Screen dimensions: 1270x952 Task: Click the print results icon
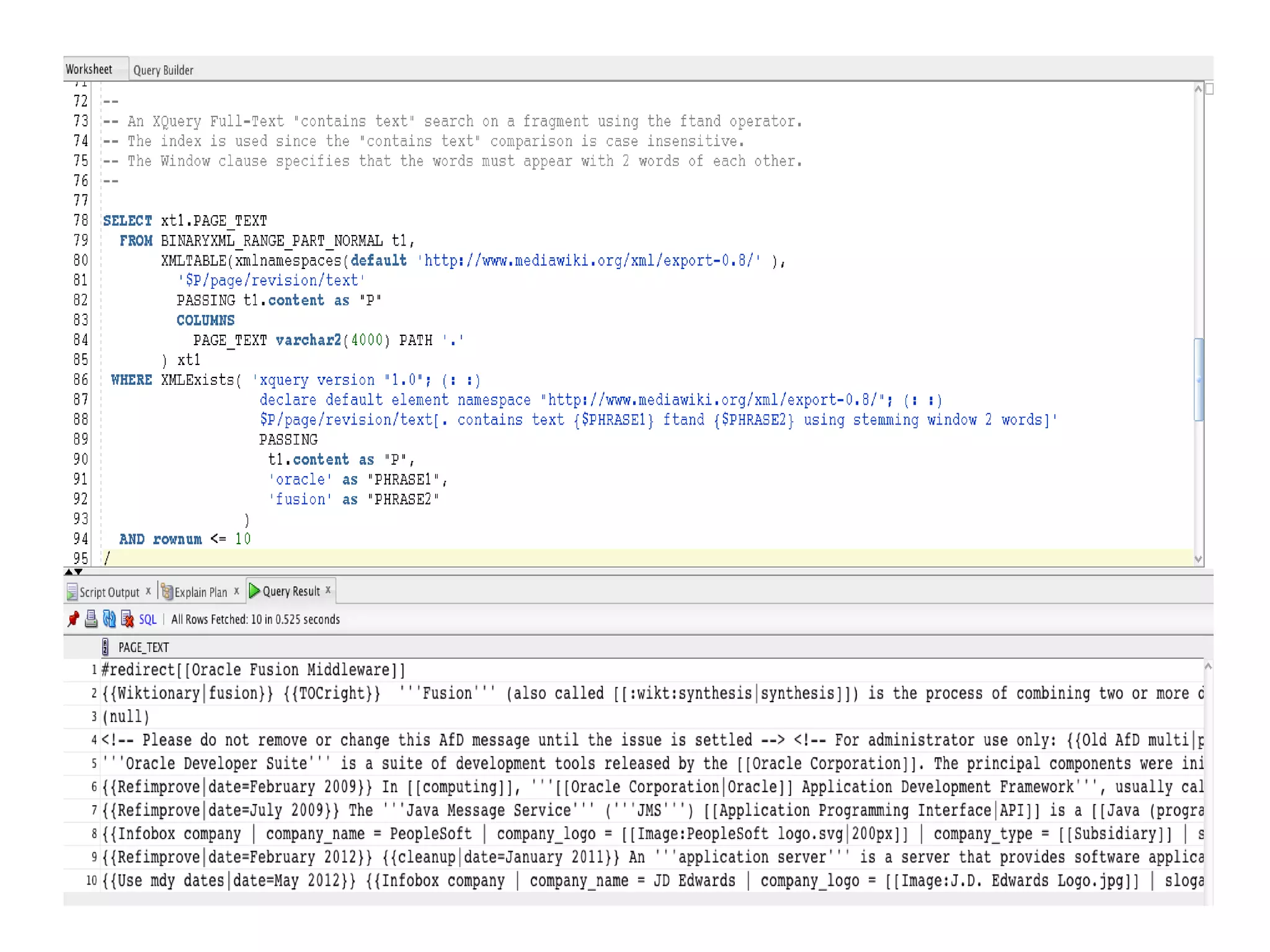tap(91, 619)
